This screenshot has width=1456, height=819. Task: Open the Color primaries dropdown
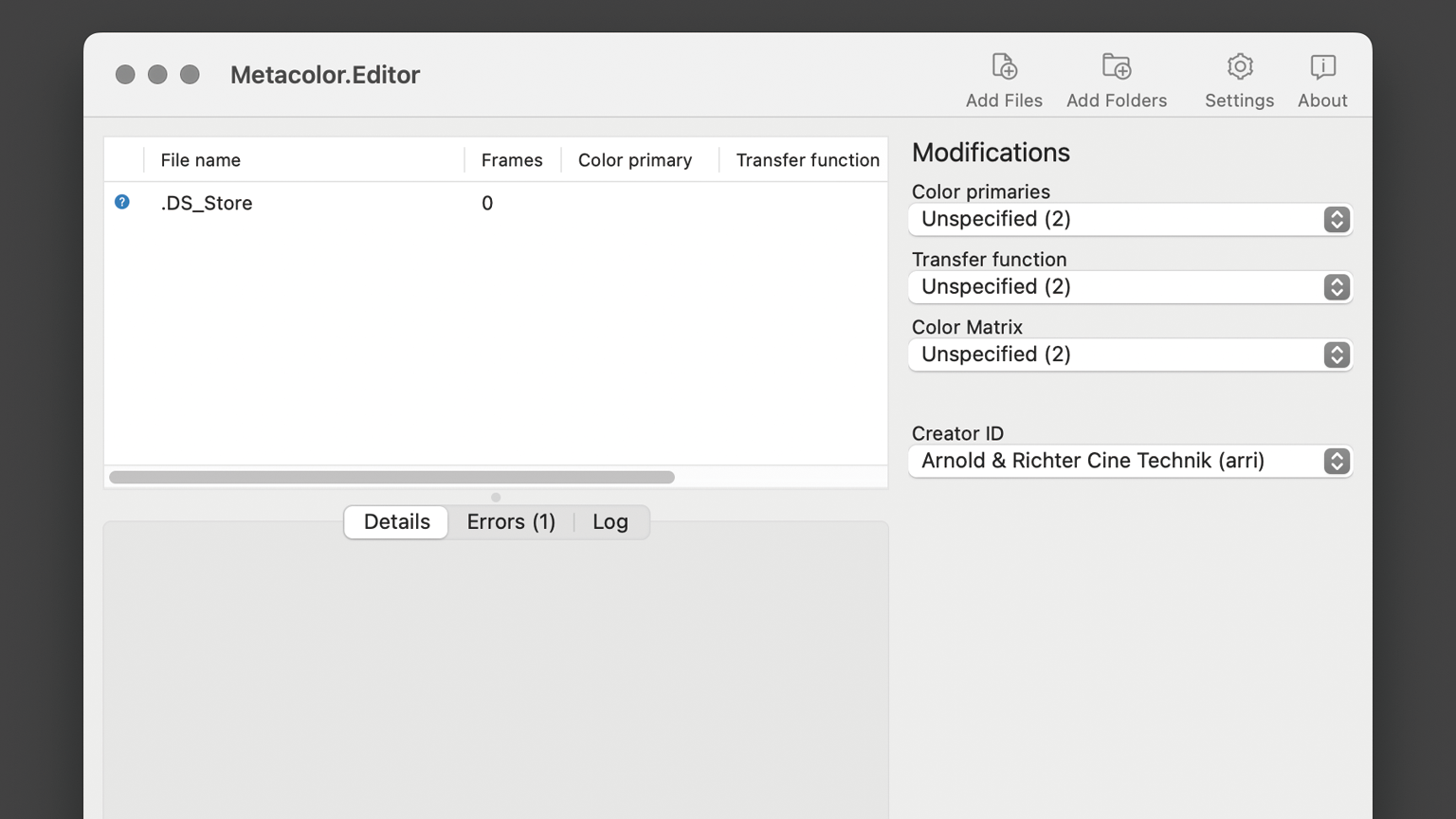1129,220
